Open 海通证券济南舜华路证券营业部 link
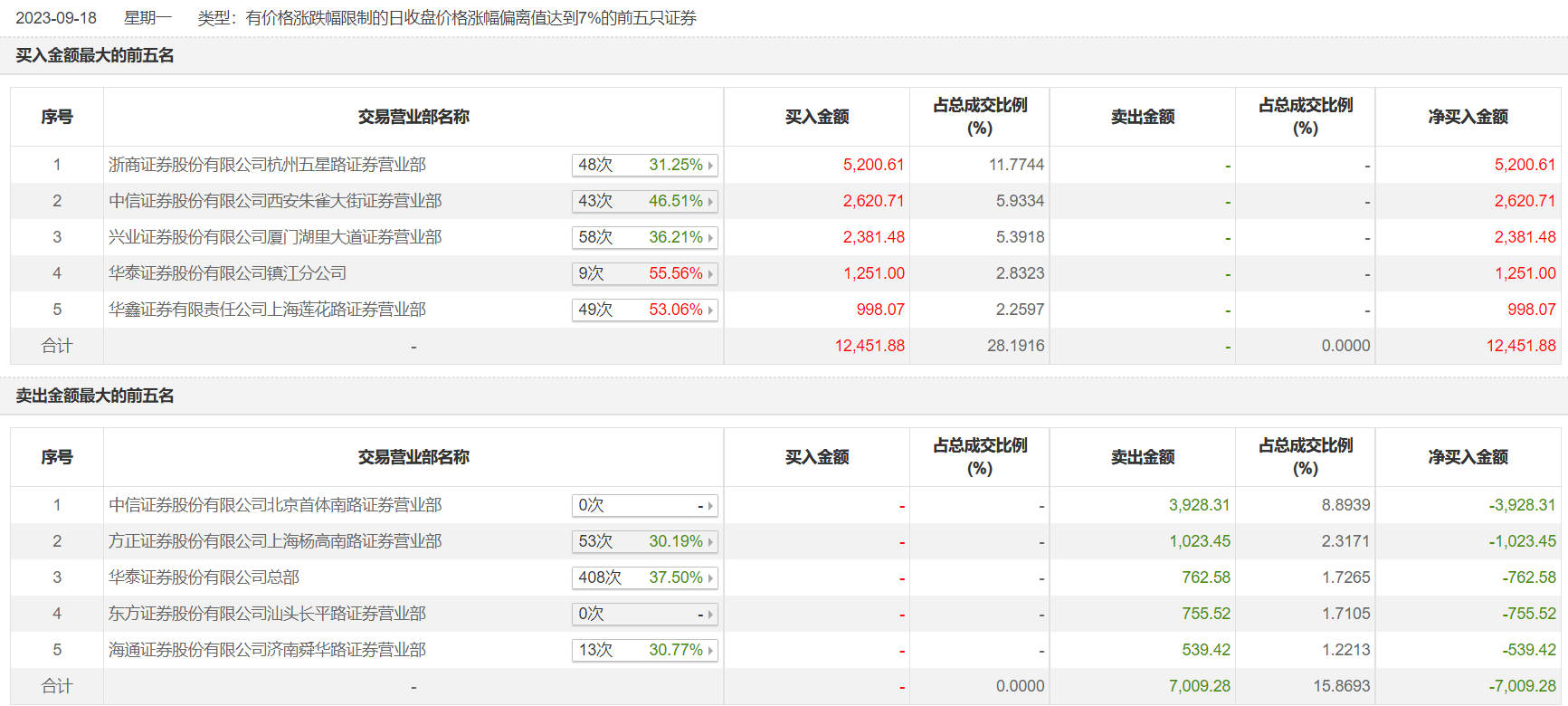 [267, 650]
